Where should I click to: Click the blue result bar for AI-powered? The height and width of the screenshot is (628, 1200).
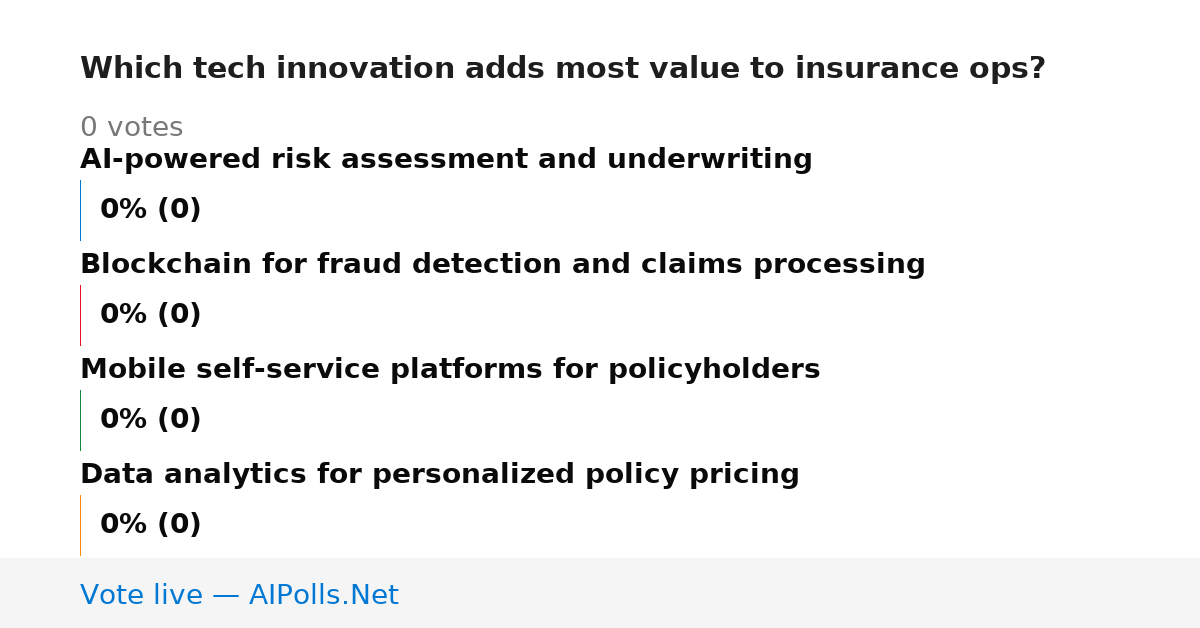point(81,210)
